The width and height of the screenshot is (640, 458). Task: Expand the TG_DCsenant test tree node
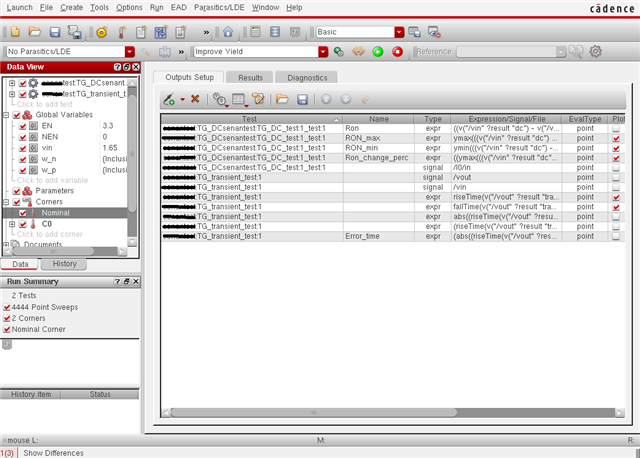(12, 83)
